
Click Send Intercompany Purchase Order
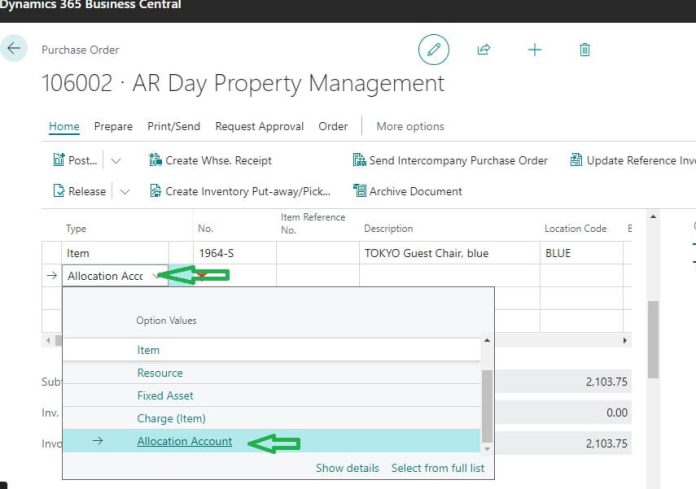tap(450, 160)
